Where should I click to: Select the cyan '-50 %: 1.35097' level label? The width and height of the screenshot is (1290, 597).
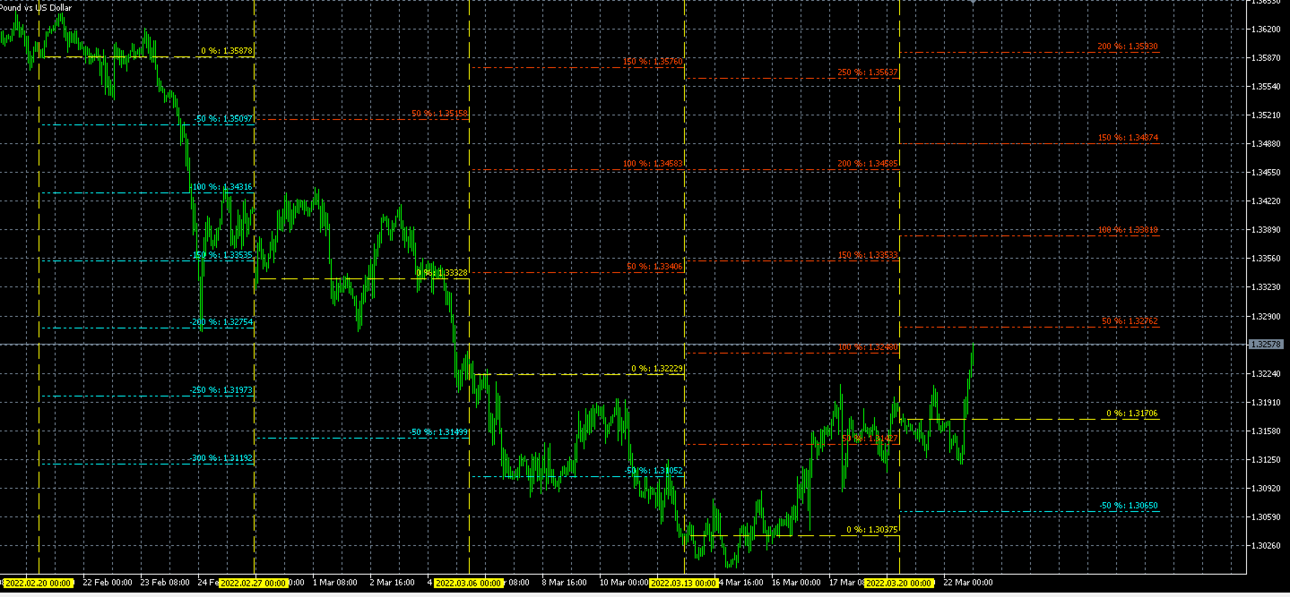pos(223,119)
